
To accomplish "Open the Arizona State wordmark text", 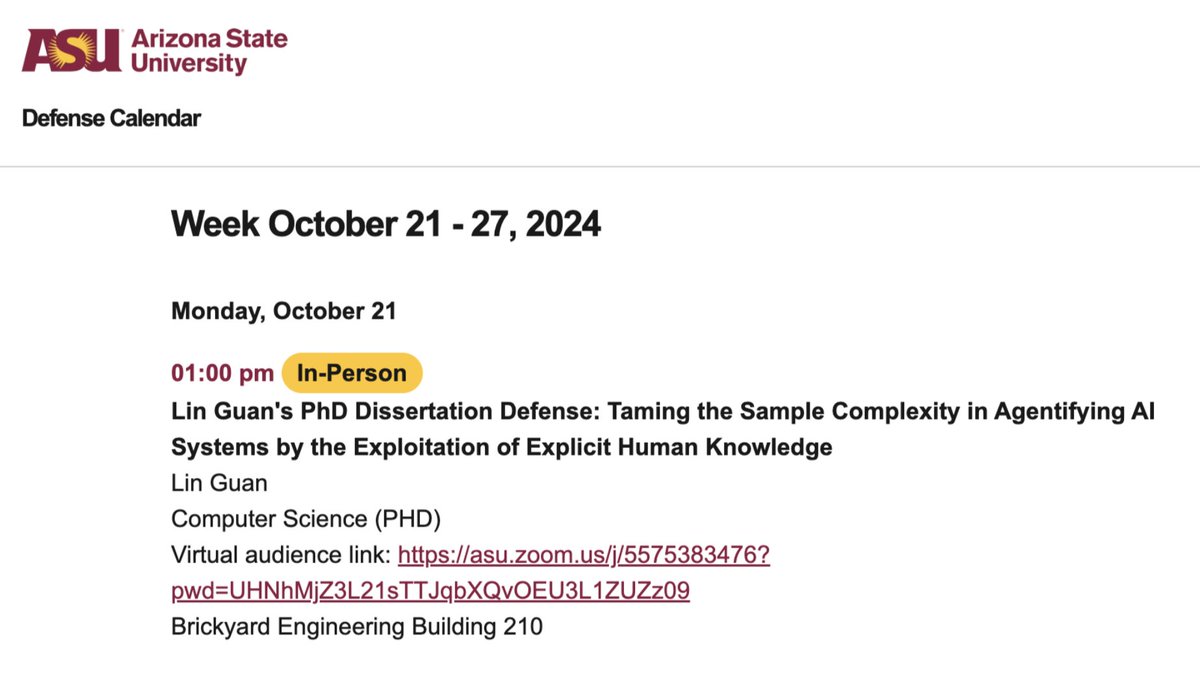I will tap(209, 40).
